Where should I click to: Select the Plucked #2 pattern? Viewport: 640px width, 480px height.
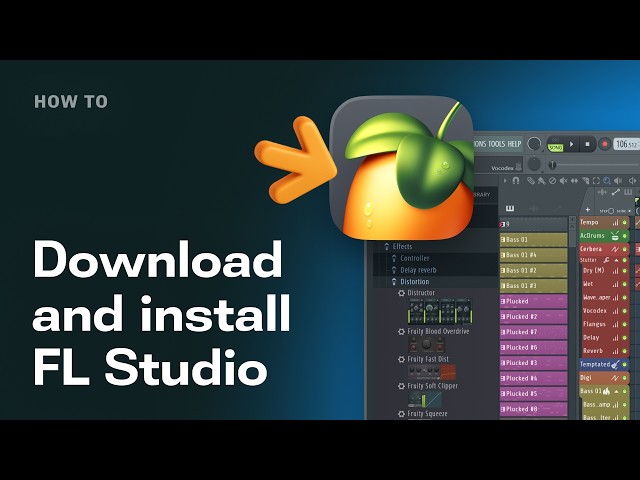533,317
